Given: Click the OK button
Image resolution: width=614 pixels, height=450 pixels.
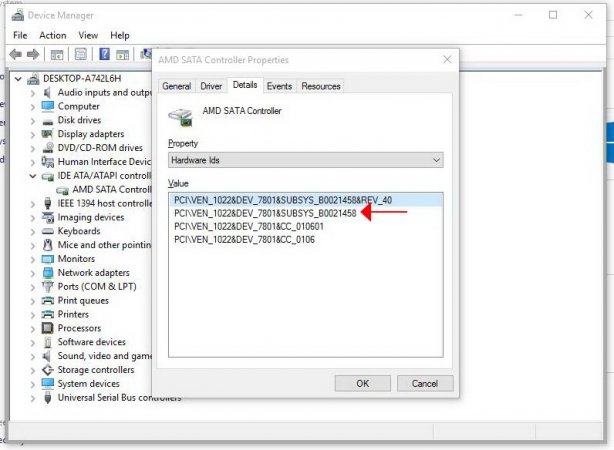Looking at the screenshot, I should point(363,383).
